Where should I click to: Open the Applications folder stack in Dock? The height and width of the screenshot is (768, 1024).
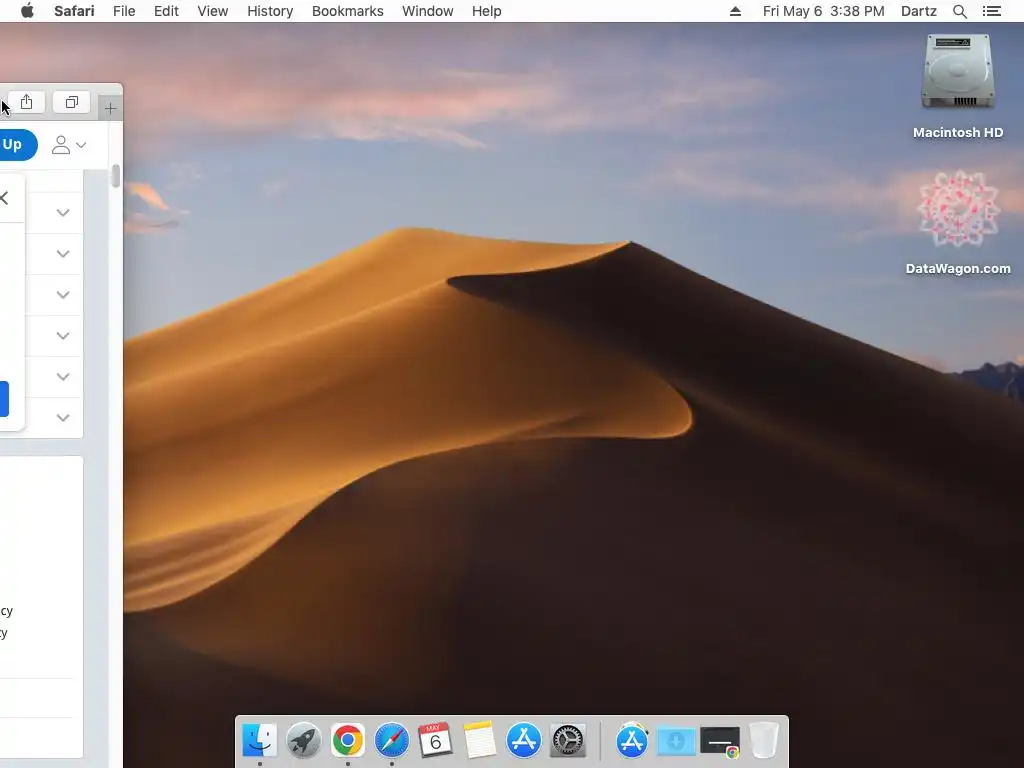(x=632, y=741)
